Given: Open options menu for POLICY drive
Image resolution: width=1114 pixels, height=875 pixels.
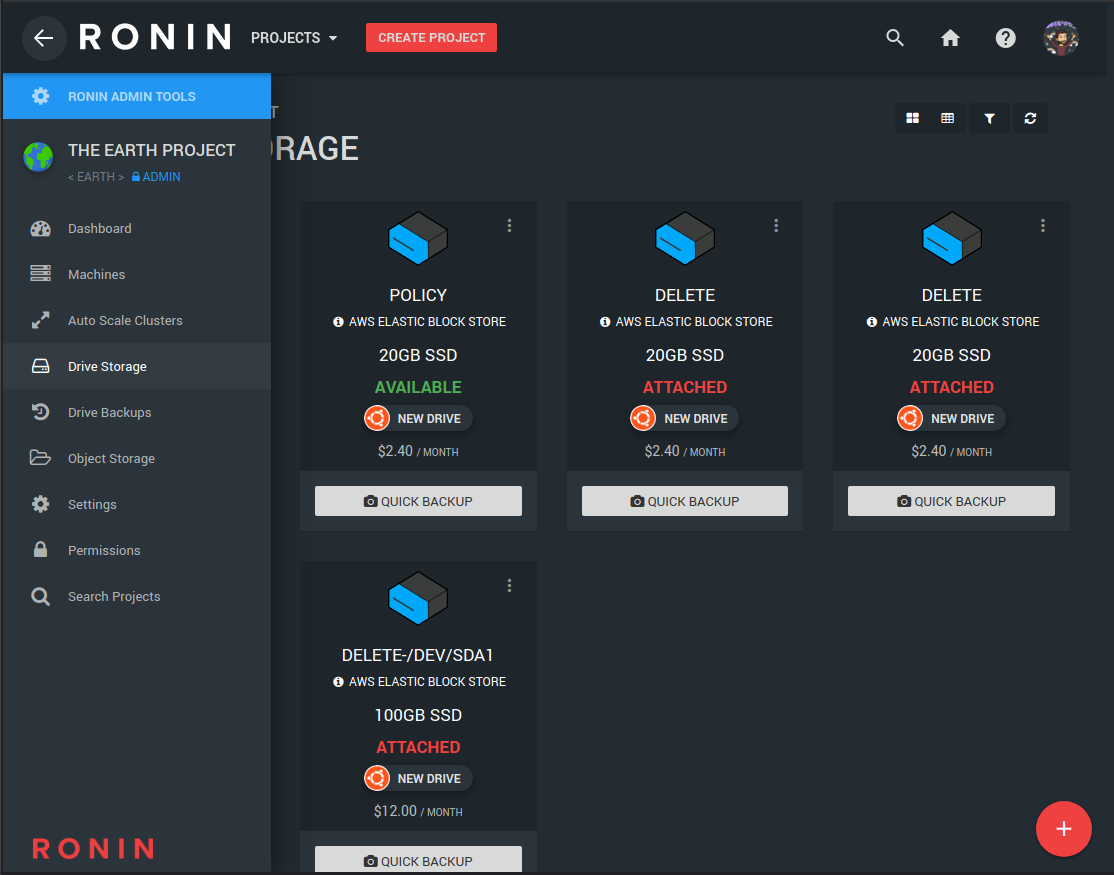Looking at the screenshot, I should pyautogui.click(x=509, y=225).
